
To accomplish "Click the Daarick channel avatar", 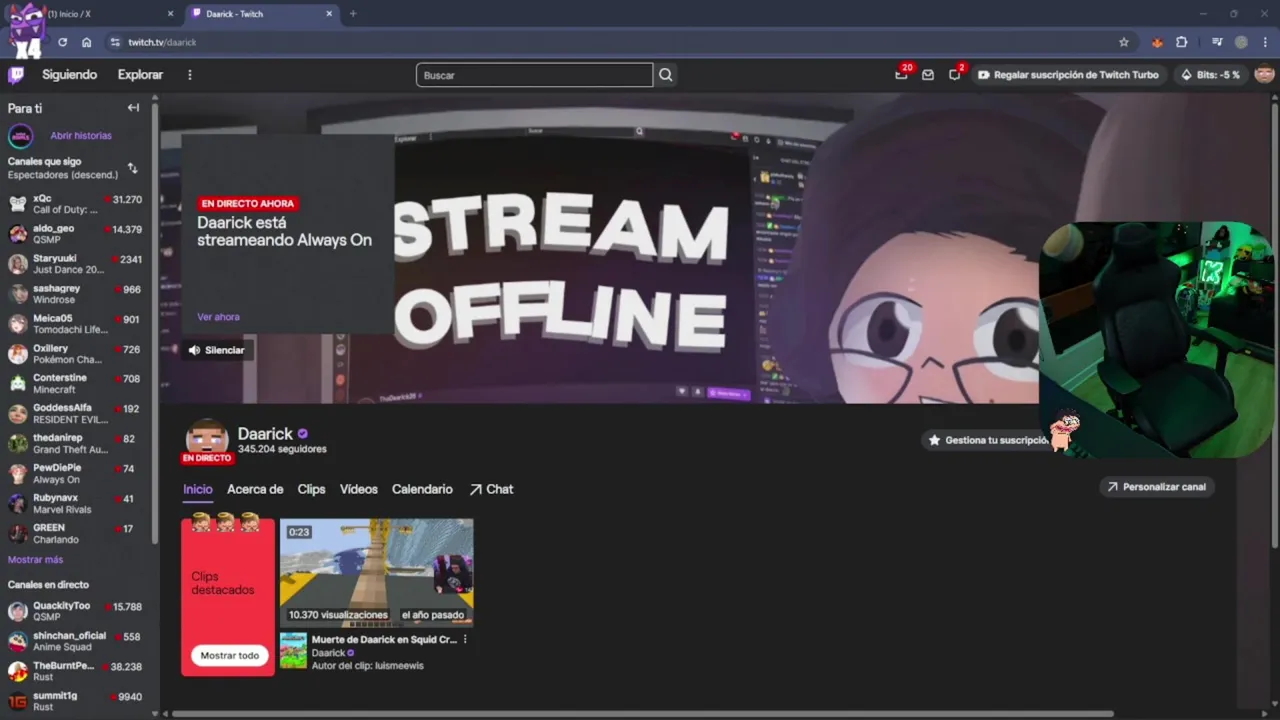I will tap(207, 439).
